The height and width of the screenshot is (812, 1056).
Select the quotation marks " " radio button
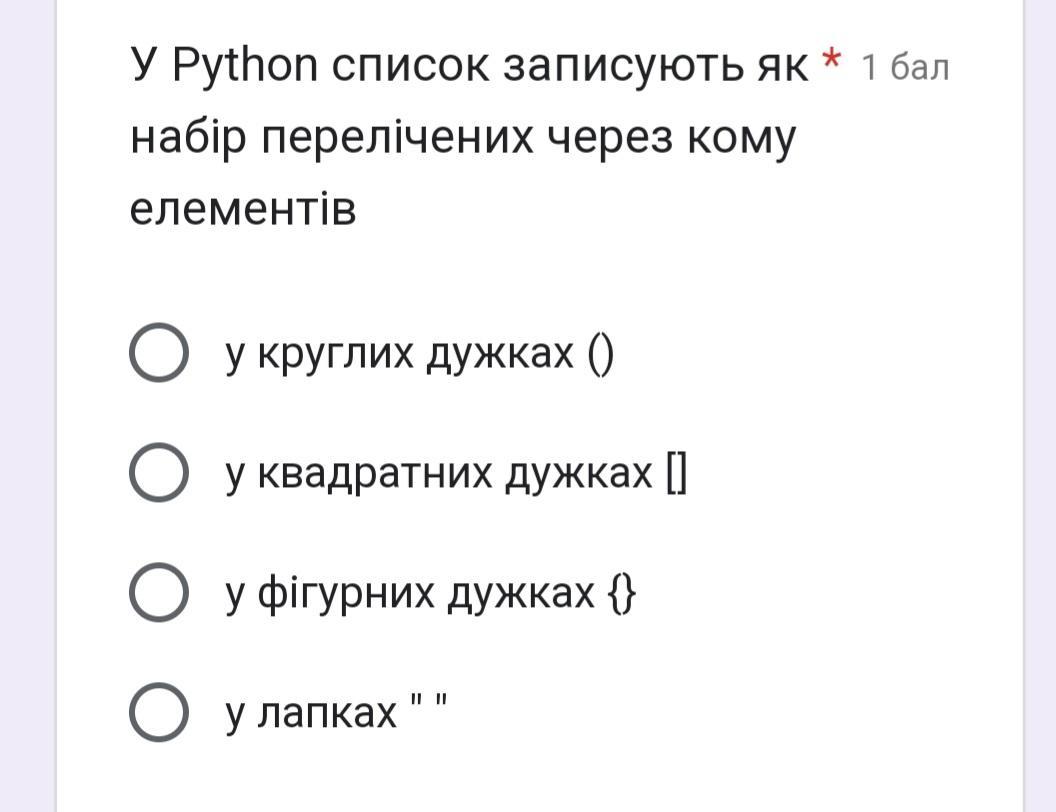click(158, 713)
